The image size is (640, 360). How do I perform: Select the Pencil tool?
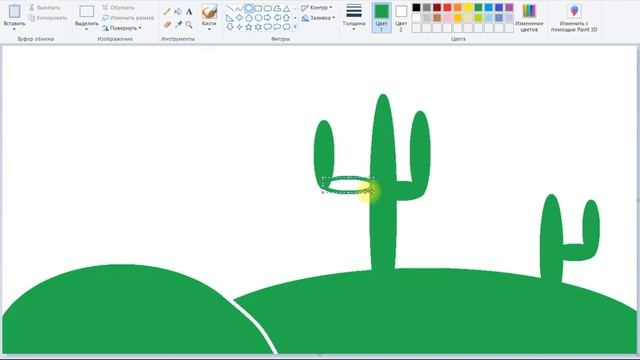(167, 11)
